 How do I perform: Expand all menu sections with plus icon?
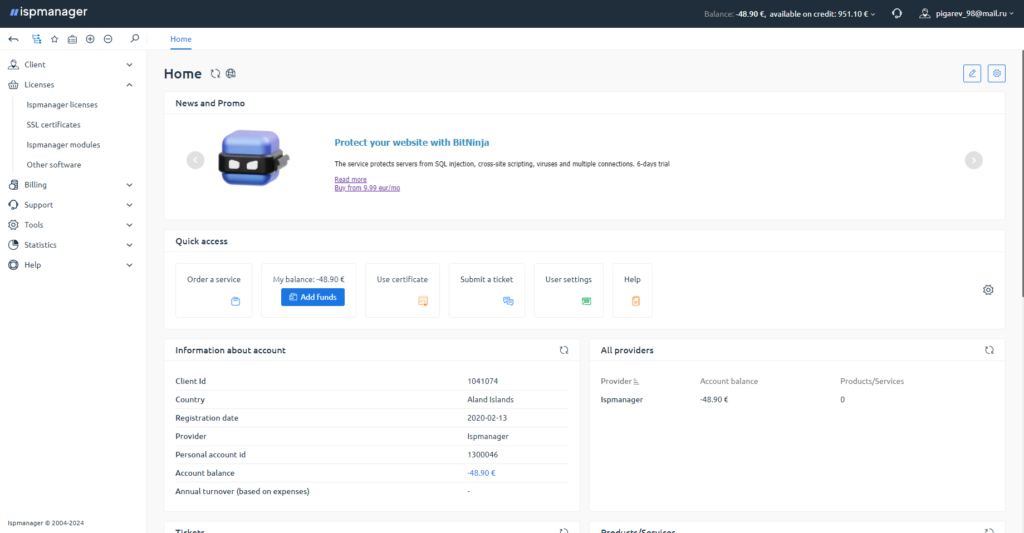click(90, 39)
